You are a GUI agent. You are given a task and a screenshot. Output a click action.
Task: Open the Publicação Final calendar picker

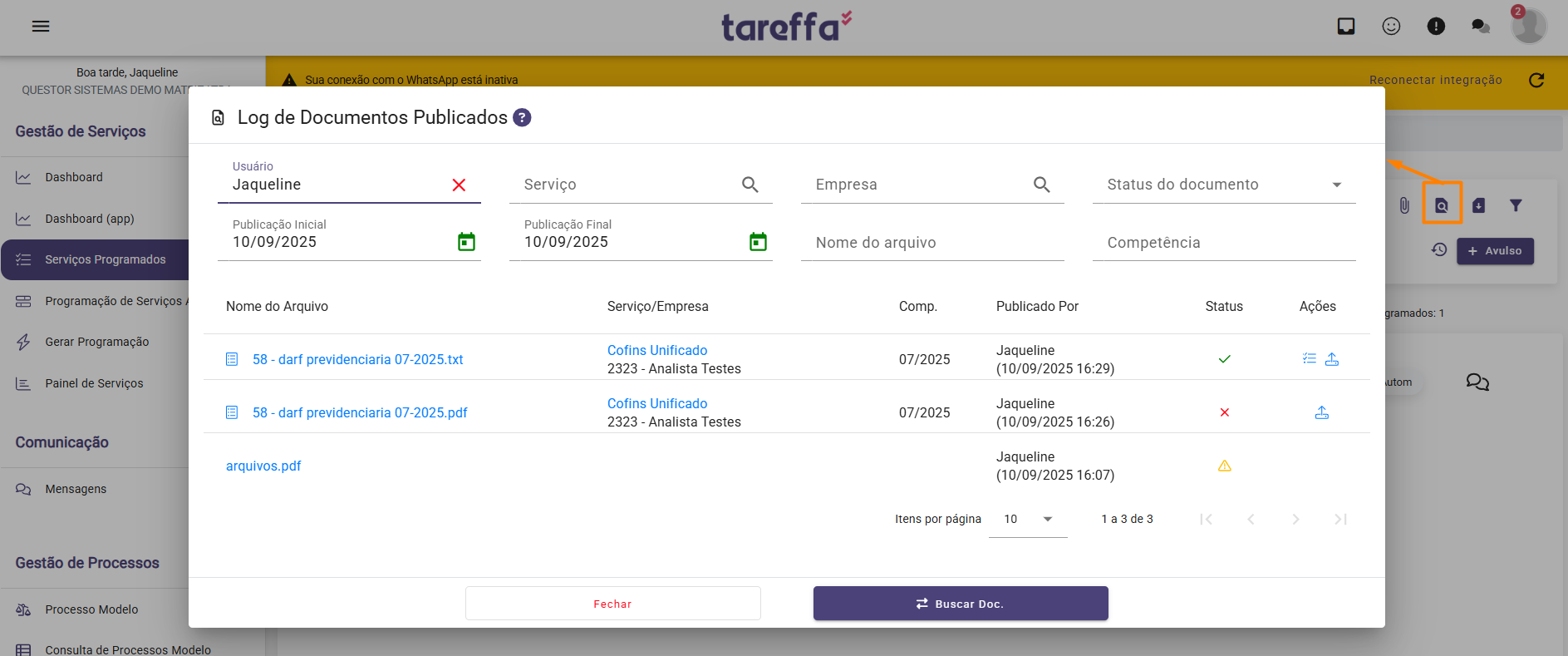point(758,242)
